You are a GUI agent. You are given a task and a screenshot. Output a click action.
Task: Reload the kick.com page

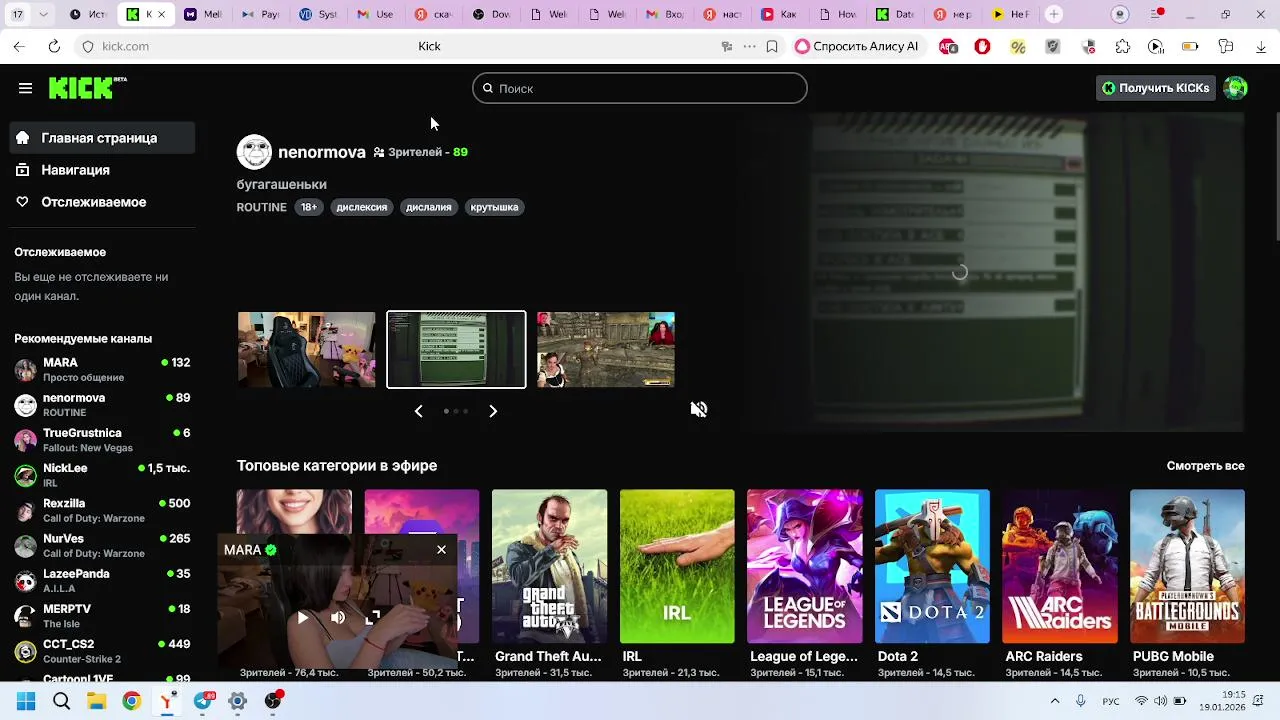tap(54, 46)
